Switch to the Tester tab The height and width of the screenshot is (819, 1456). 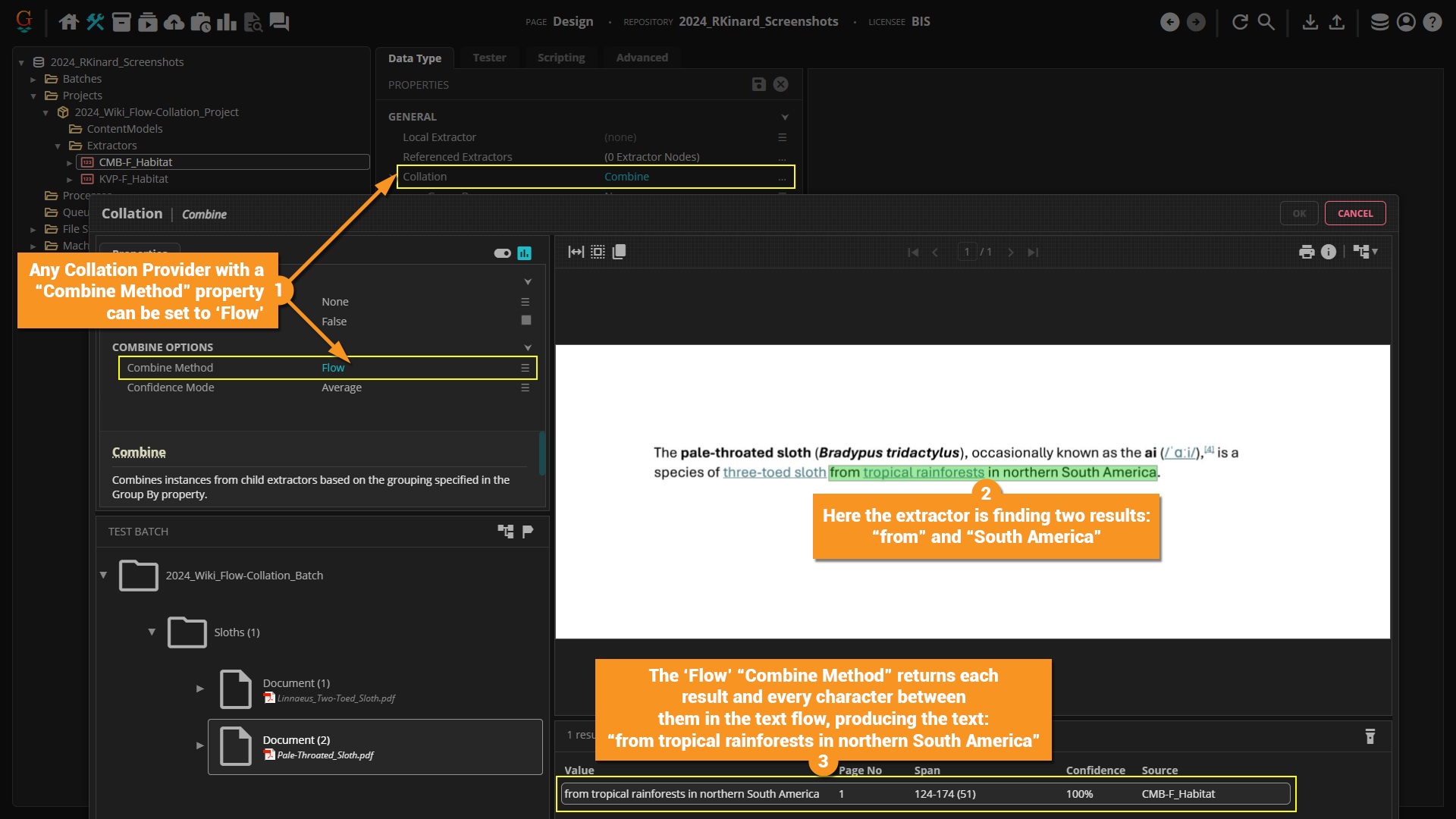point(489,58)
